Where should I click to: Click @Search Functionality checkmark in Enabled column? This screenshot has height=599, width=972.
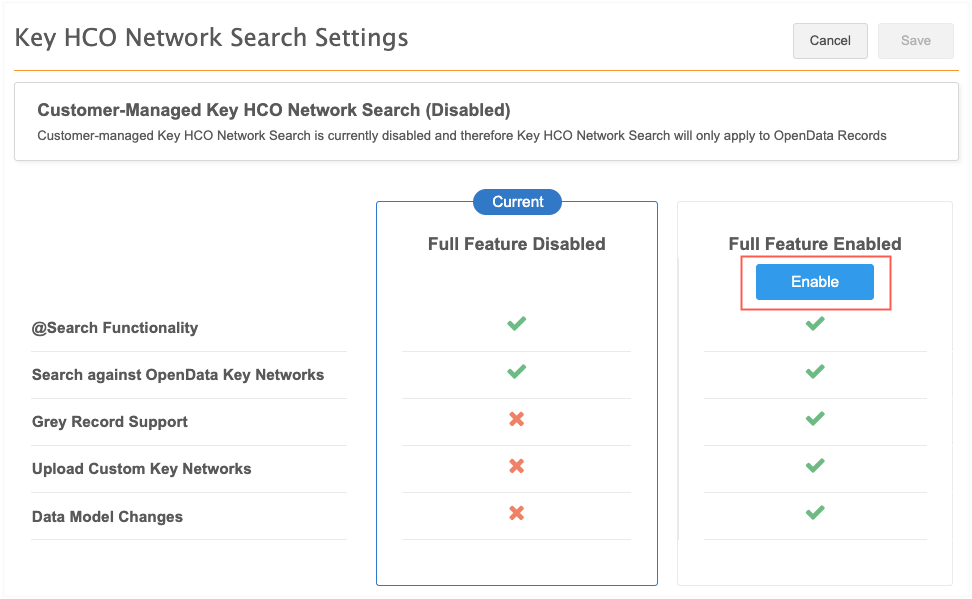(815, 324)
